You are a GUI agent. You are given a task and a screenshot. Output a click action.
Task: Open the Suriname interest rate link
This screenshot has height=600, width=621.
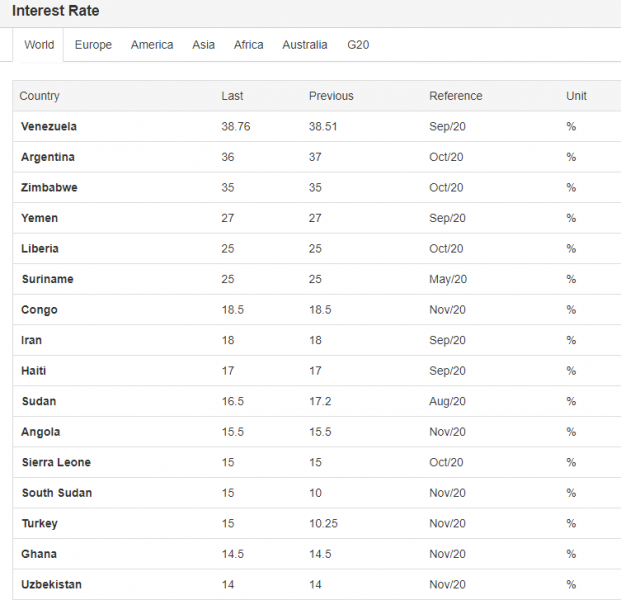pos(47,279)
